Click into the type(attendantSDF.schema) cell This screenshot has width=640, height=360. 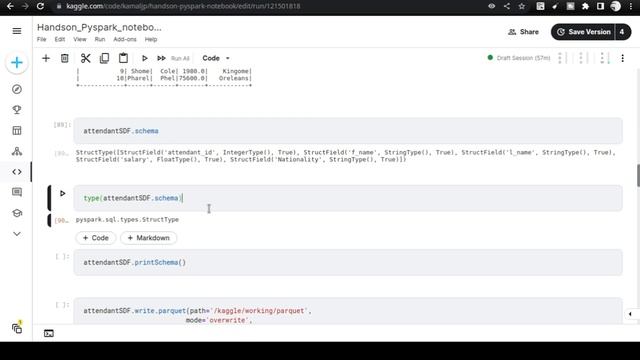[x=348, y=198]
